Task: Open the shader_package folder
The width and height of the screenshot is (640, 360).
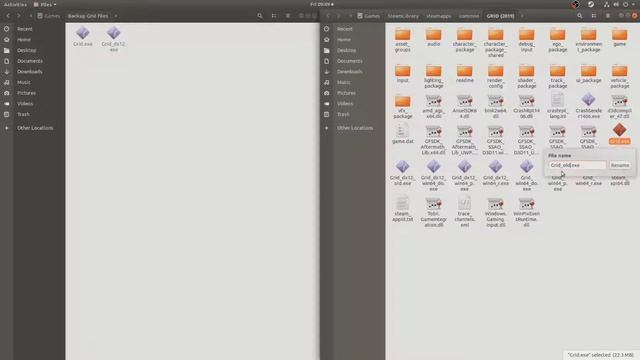Action: [527, 76]
